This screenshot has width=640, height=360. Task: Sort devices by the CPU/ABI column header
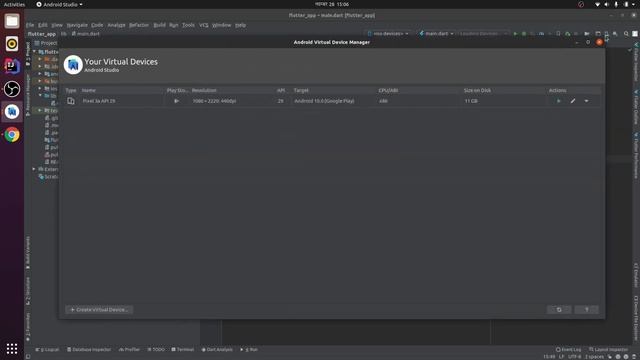tap(388, 90)
